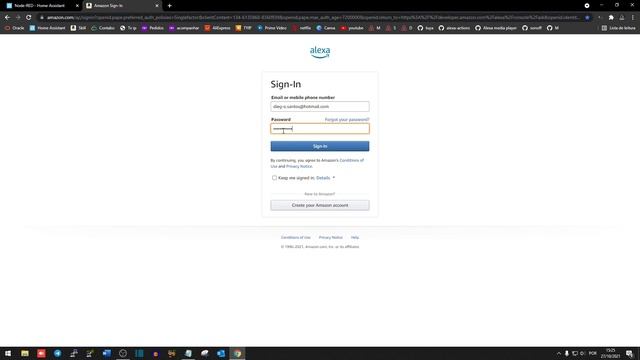640x360 pixels.
Task: Click Create your Amazon account button
Action: [320, 205]
